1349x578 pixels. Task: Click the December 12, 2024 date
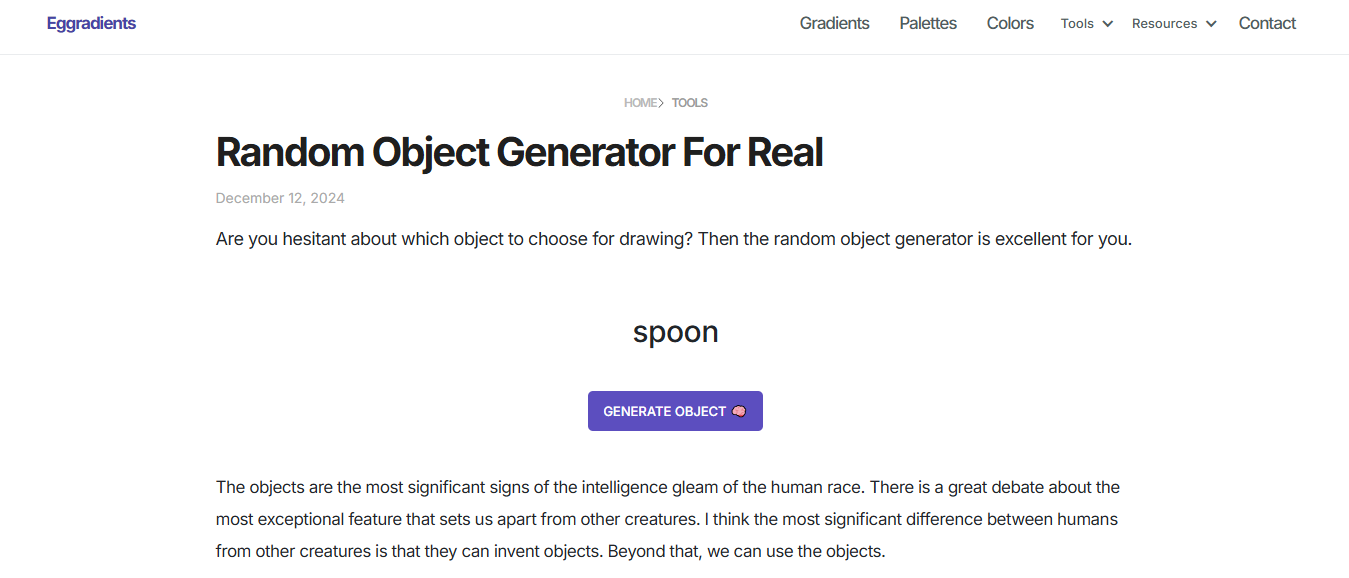pos(280,198)
